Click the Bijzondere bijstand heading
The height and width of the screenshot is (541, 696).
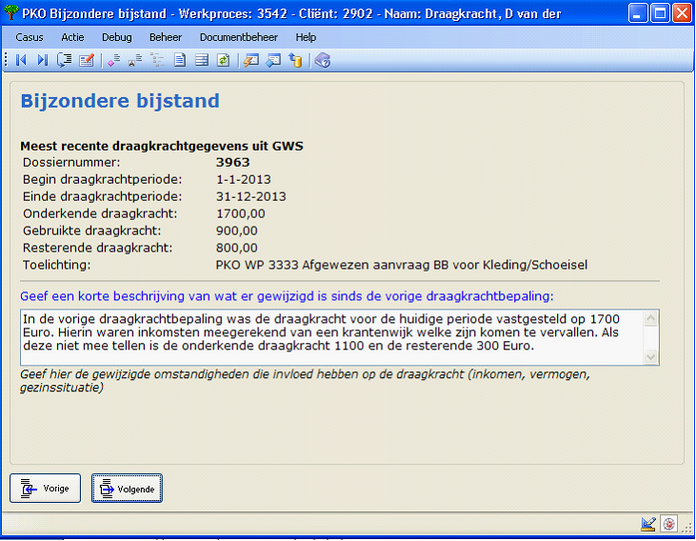tap(120, 101)
